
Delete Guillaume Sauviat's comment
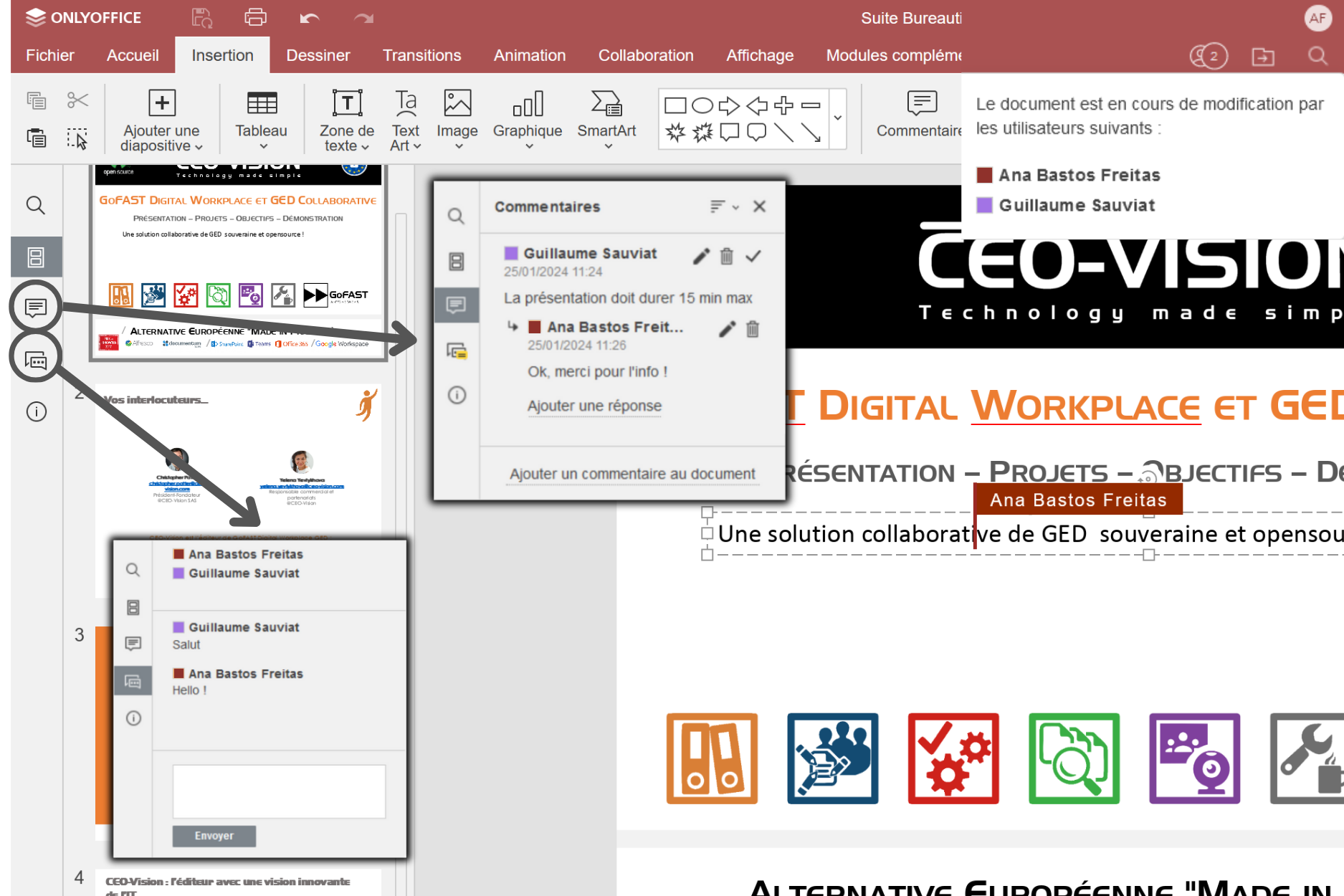726,256
